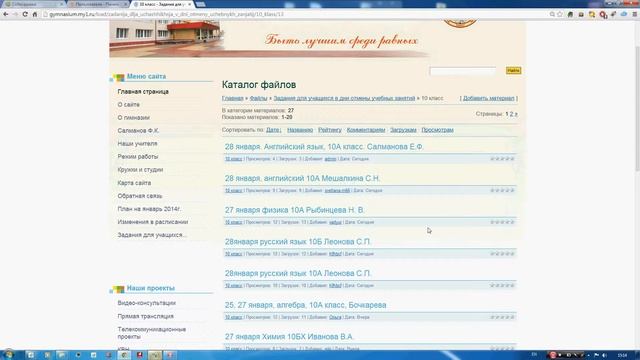Sort materials by 'Комментариям'
640x360 pixels.
tap(366, 130)
